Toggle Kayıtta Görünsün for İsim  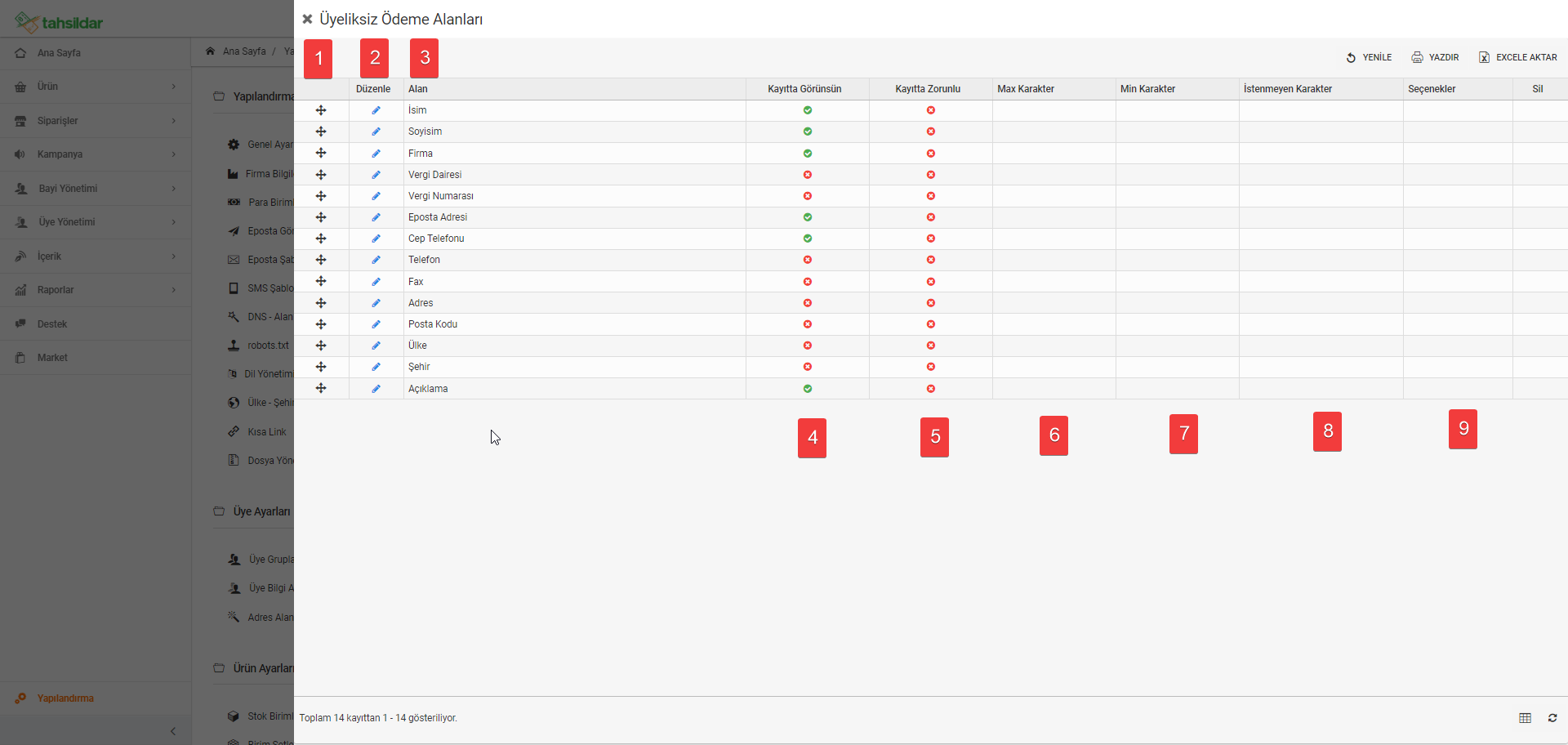click(x=808, y=110)
